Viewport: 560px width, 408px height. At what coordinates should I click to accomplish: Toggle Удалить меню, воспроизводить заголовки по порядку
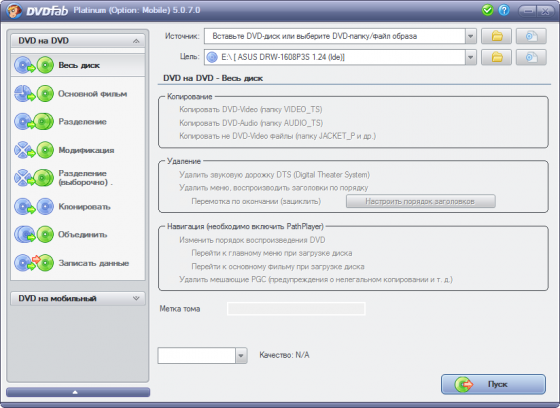(274, 188)
